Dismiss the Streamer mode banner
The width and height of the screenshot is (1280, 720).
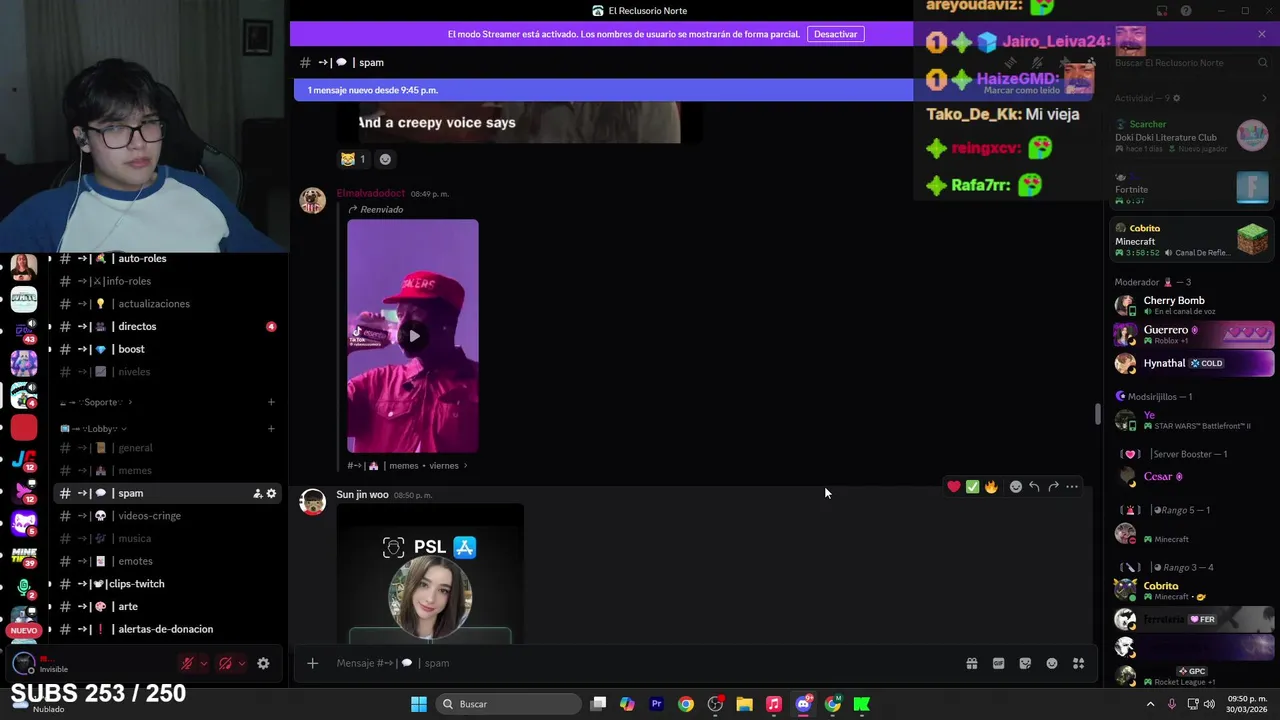[1262, 34]
